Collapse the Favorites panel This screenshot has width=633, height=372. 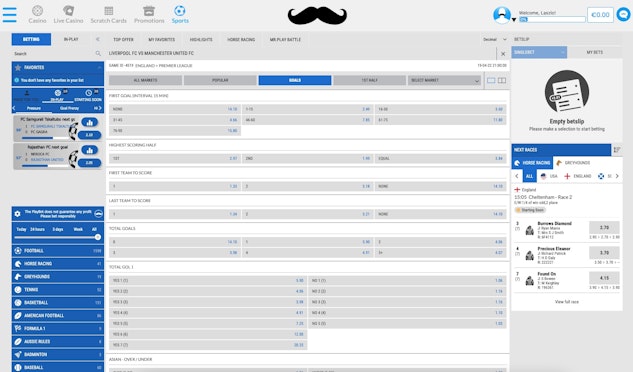[99, 67]
